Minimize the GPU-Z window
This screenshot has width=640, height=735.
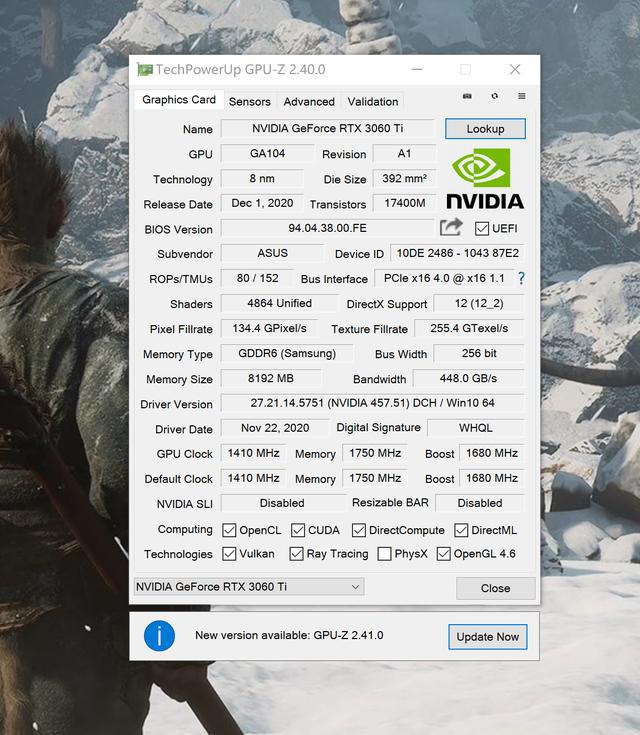pos(417,69)
